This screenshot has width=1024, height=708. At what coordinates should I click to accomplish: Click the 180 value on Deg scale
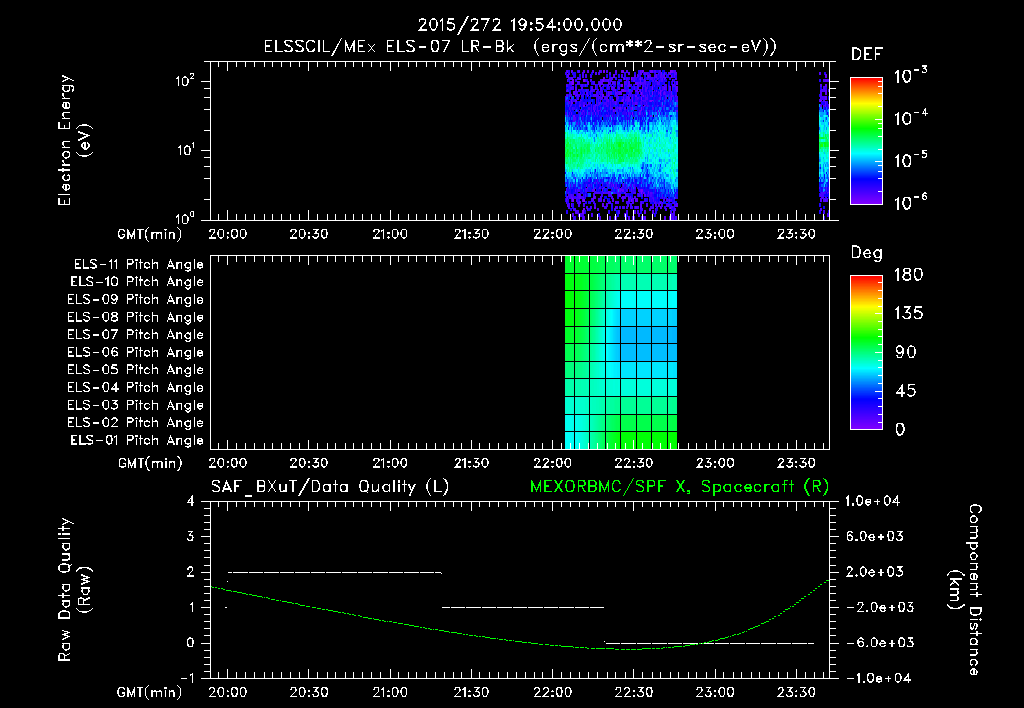pos(908,274)
